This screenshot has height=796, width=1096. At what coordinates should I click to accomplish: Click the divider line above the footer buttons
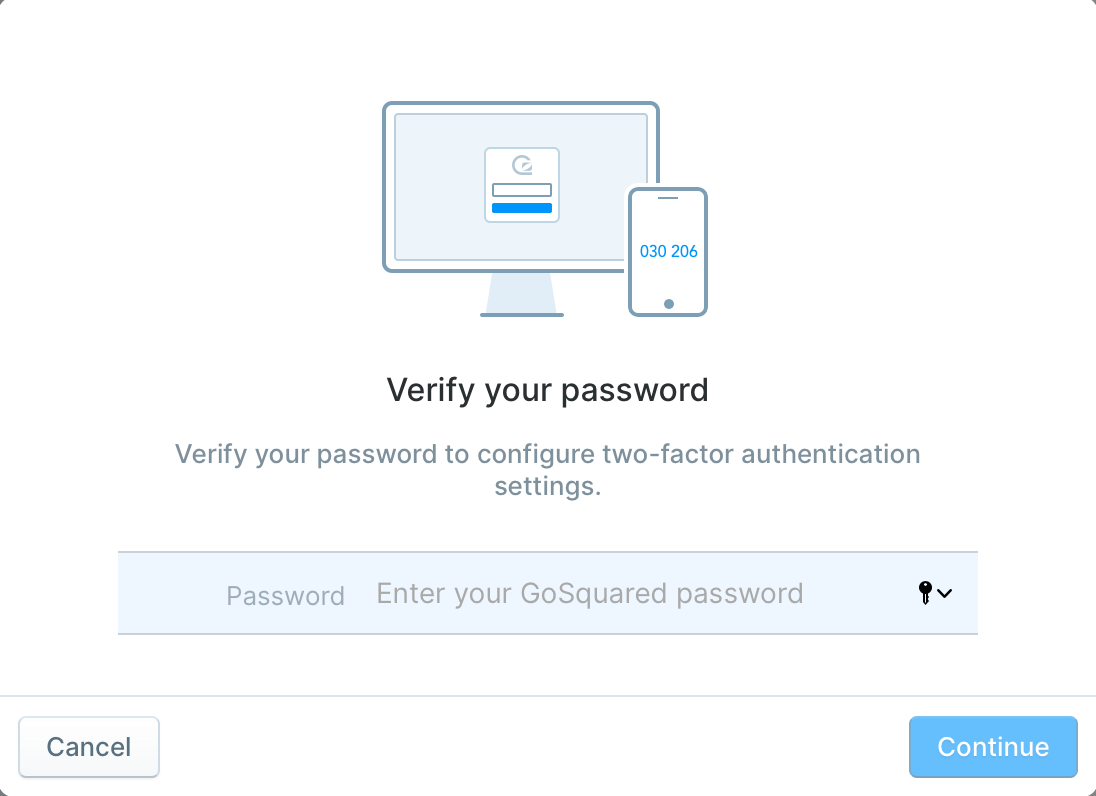[x=548, y=695]
